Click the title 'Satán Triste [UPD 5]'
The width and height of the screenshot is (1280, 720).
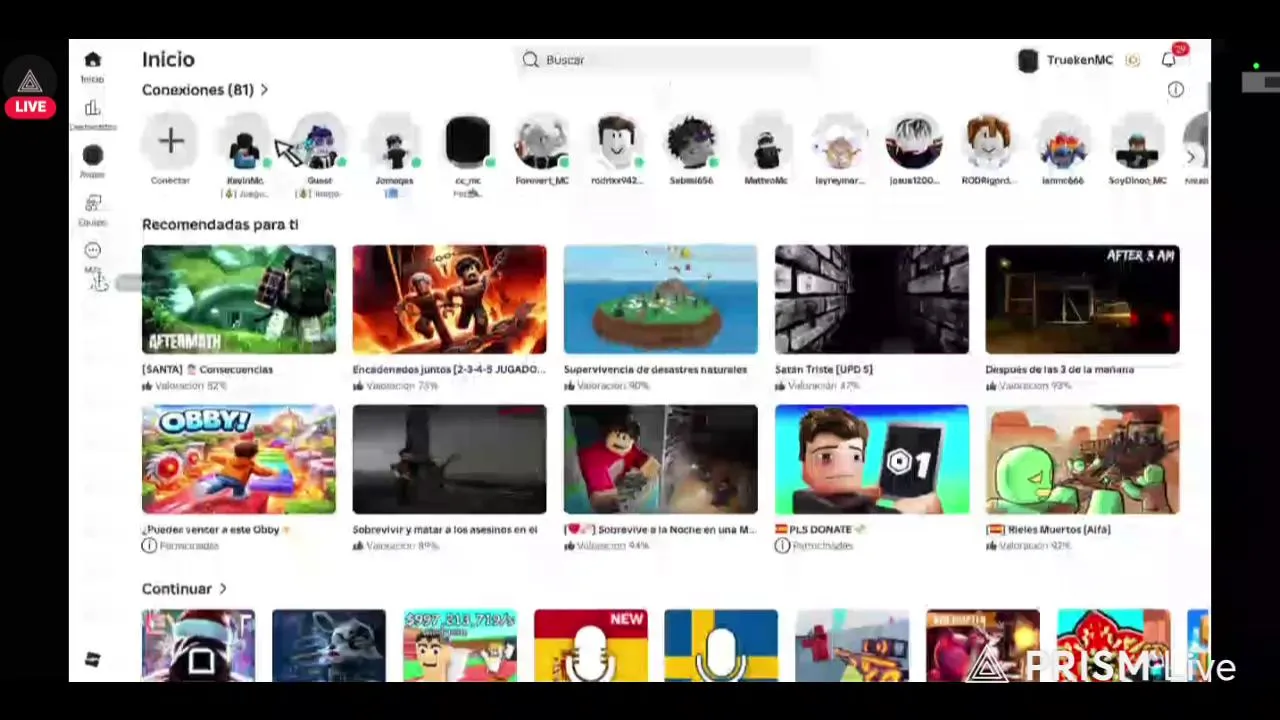tap(824, 369)
